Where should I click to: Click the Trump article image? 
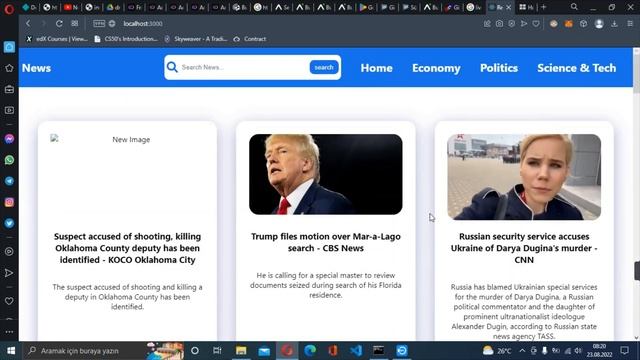click(x=325, y=174)
